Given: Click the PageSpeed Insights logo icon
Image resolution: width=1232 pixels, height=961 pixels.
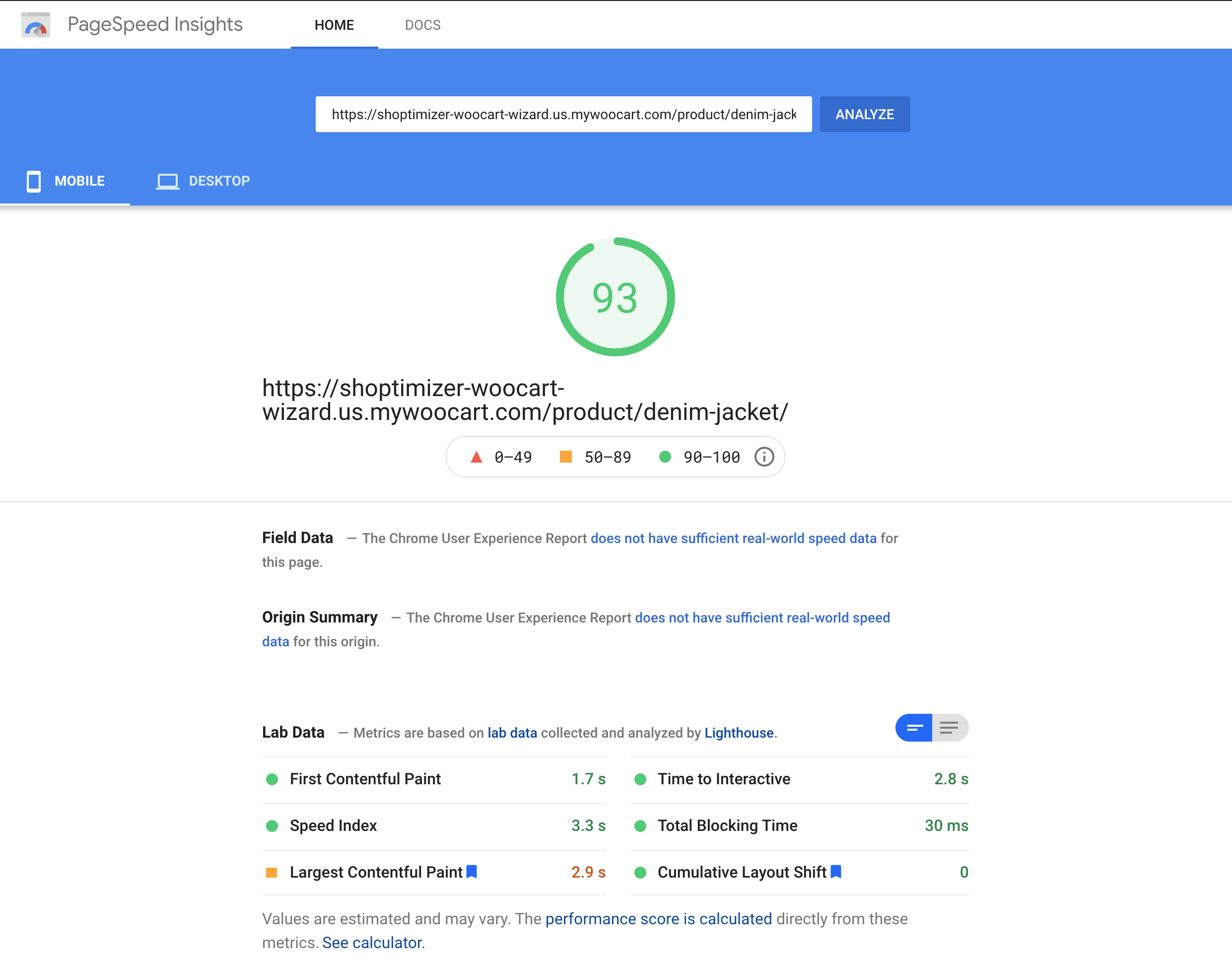Looking at the screenshot, I should (36, 25).
